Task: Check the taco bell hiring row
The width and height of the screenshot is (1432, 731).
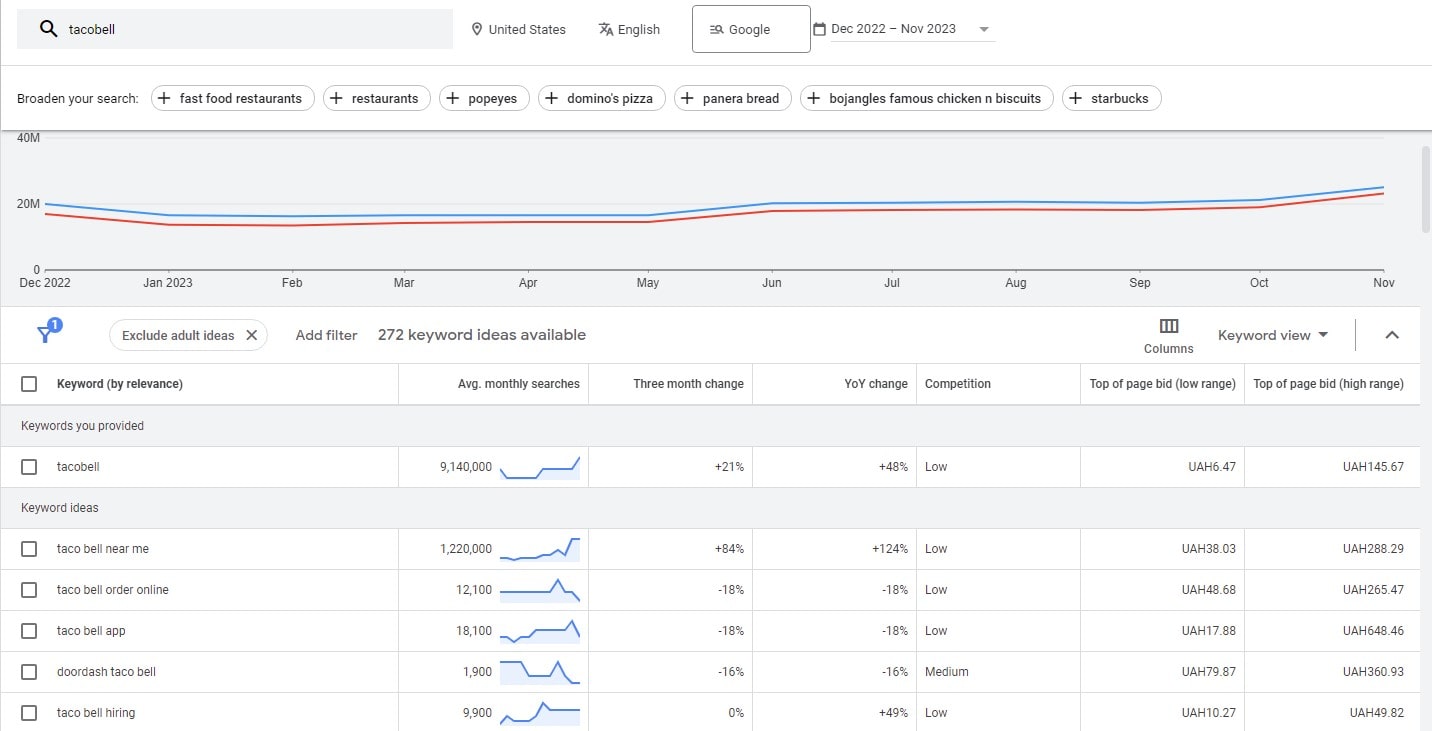Action: [x=29, y=713]
